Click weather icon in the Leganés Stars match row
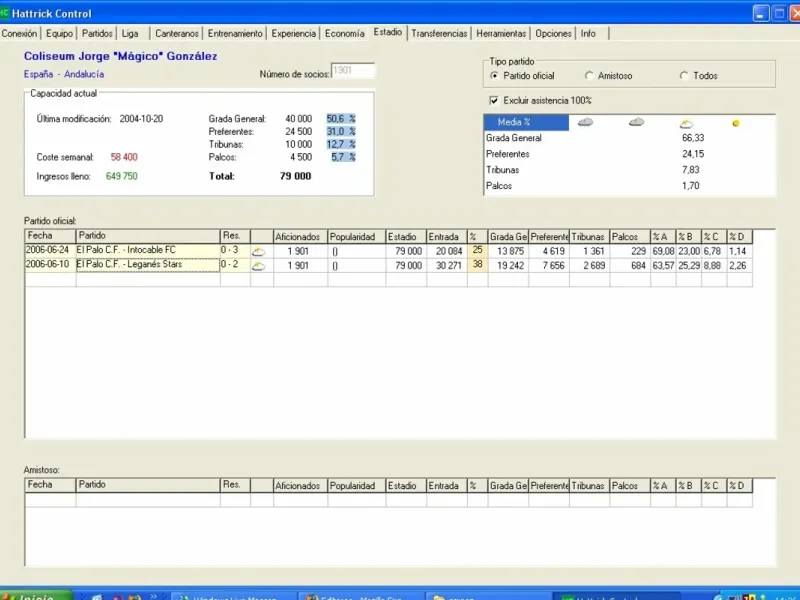The image size is (800, 600). click(x=259, y=266)
